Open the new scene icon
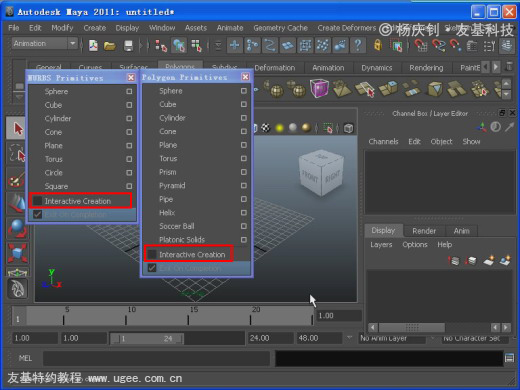Viewport: 520px width, 390px height. [93, 45]
